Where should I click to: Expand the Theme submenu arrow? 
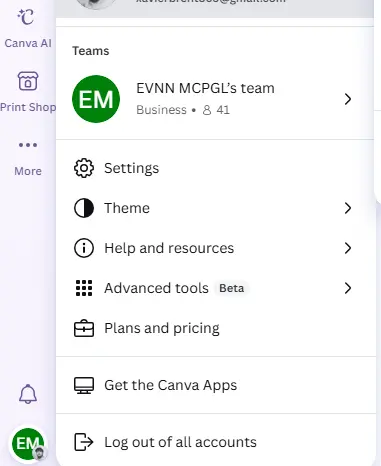(x=348, y=208)
